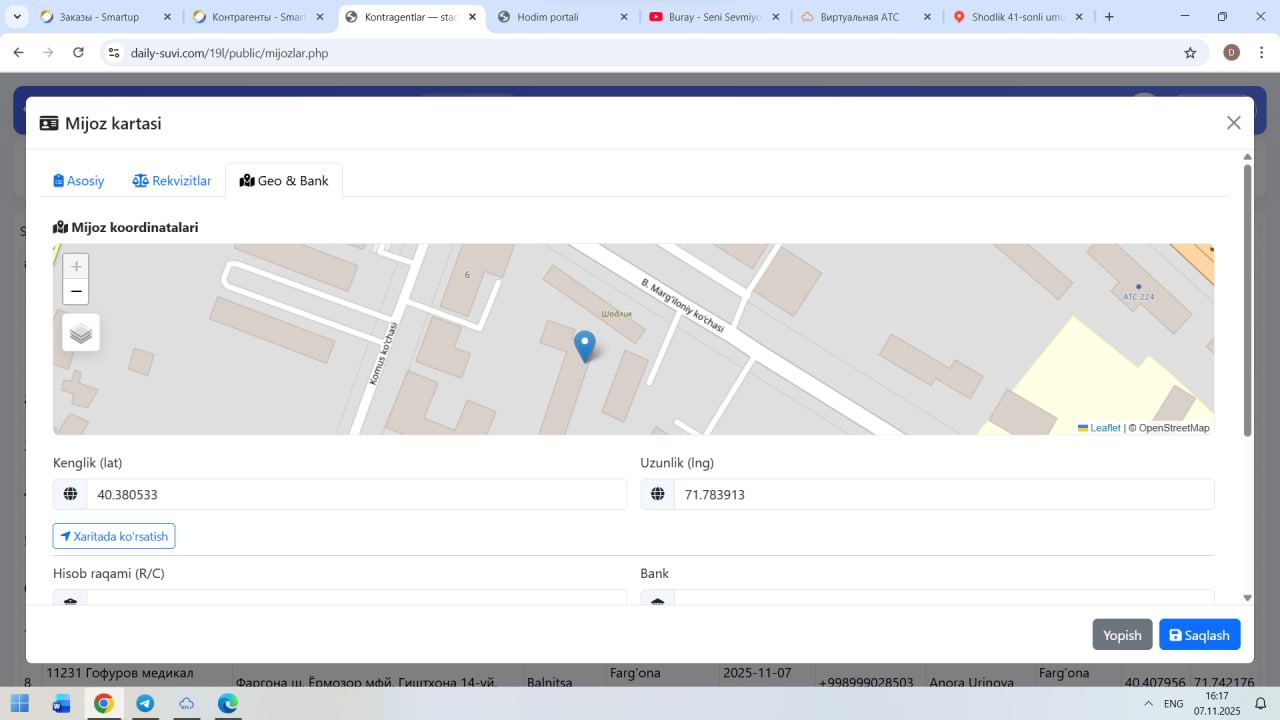Image resolution: width=1280 pixels, height=720 pixels.
Task: Zoom out on the map
Action: coord(76,292)
